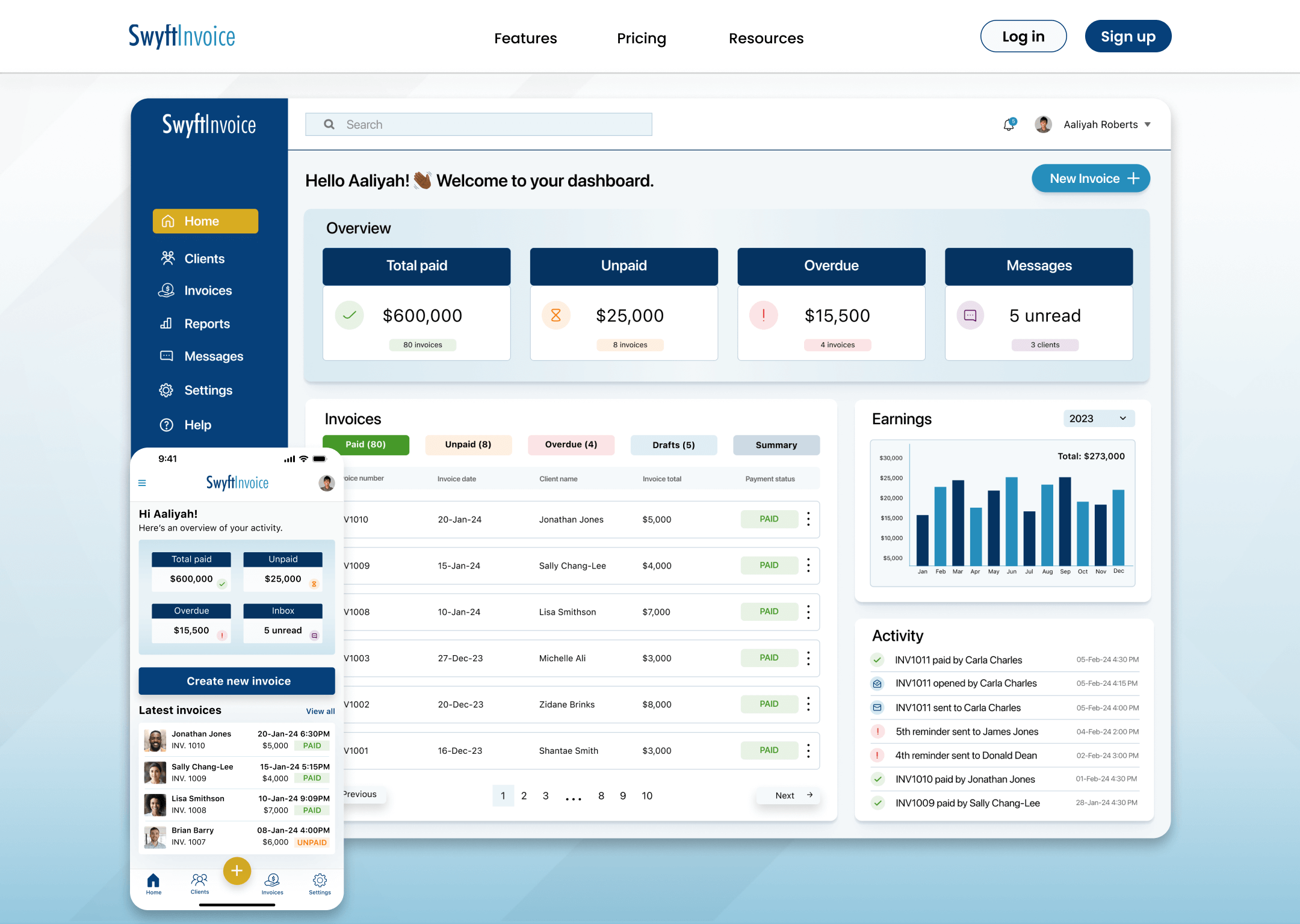The height and width of the screenshot is (924, 1300).
Task: Tap the Settings icon in the mobile bottom bar
Action: (x=320, y=884)
